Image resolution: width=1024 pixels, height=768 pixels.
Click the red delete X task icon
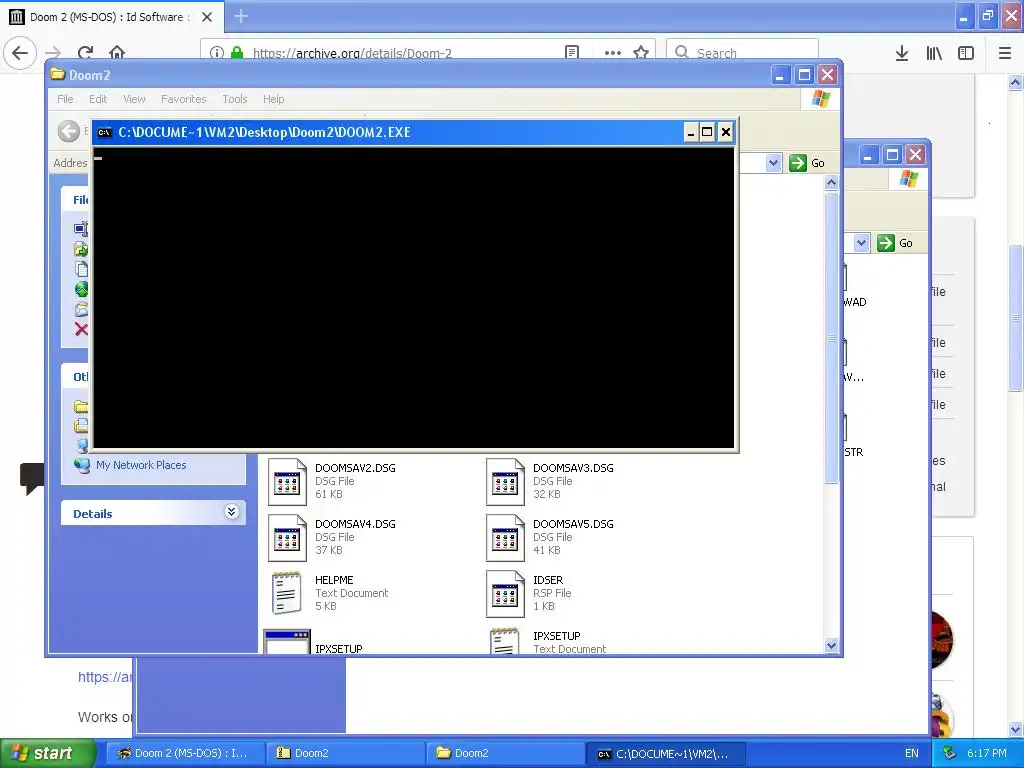tap(81, 329)
